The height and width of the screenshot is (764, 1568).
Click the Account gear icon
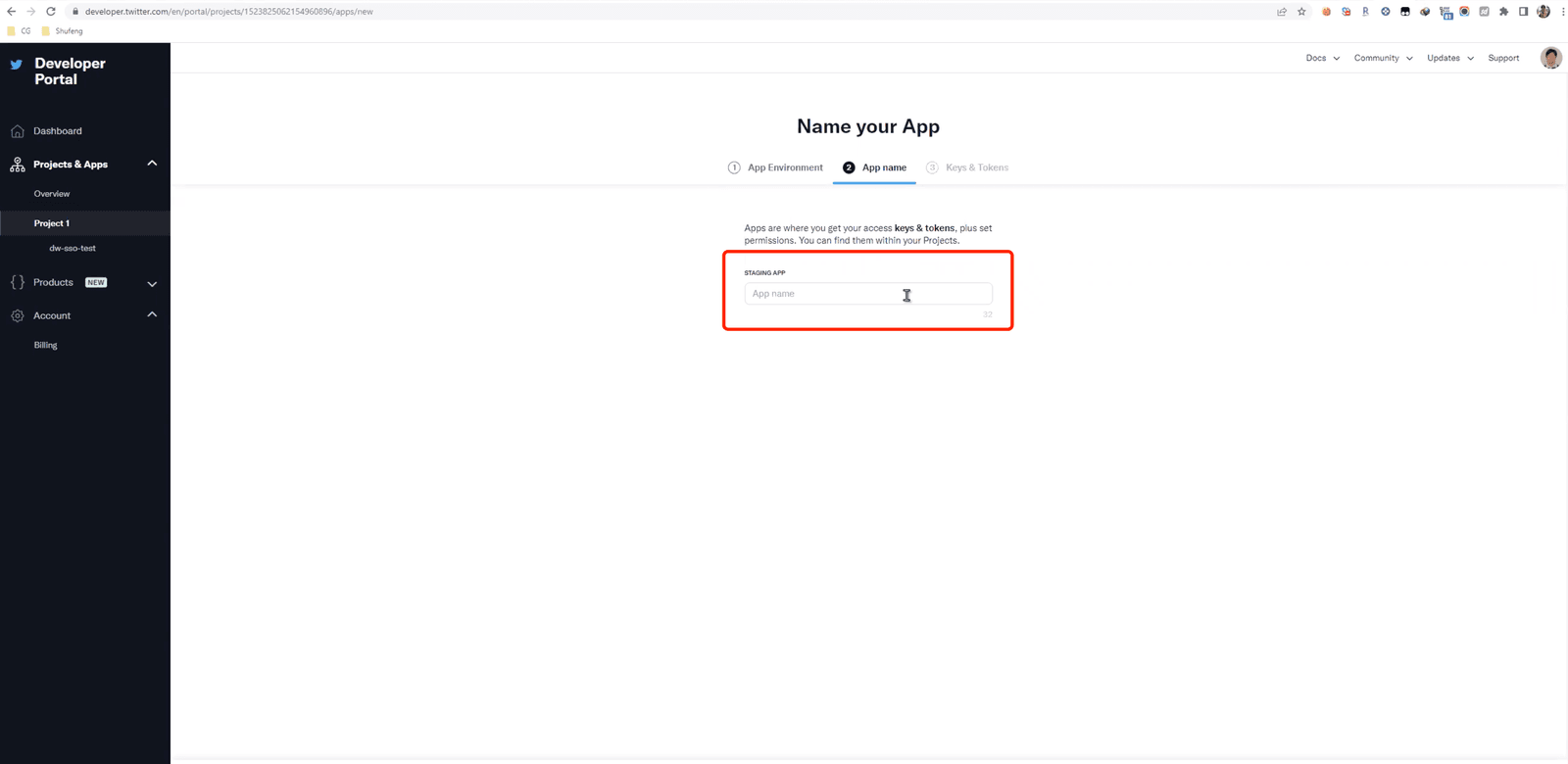point(17,315)
